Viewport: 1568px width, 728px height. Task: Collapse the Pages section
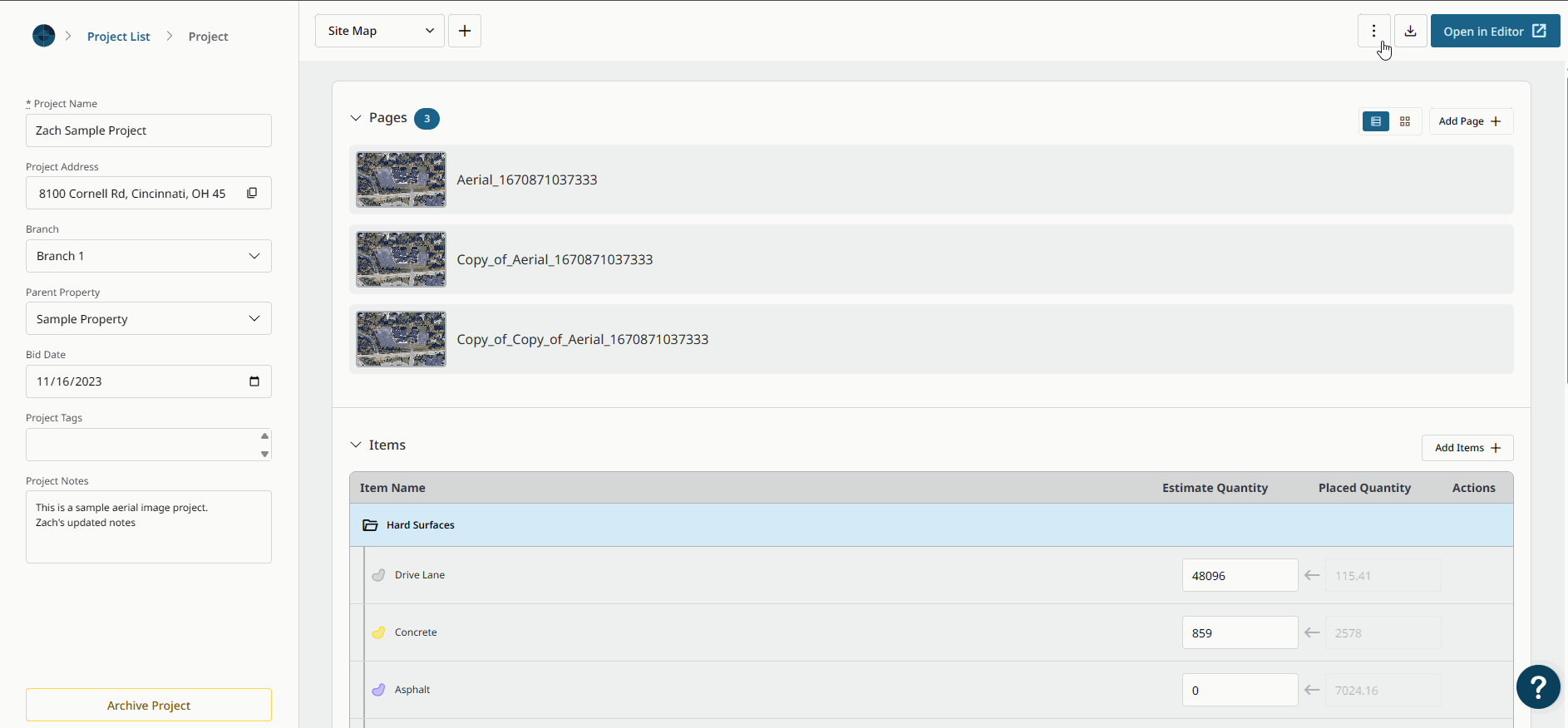tap(356, 118)
